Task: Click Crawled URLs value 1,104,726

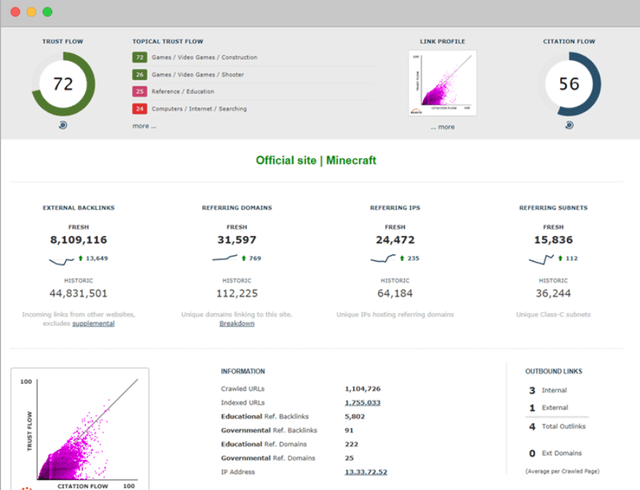Action: pos(363,389)
